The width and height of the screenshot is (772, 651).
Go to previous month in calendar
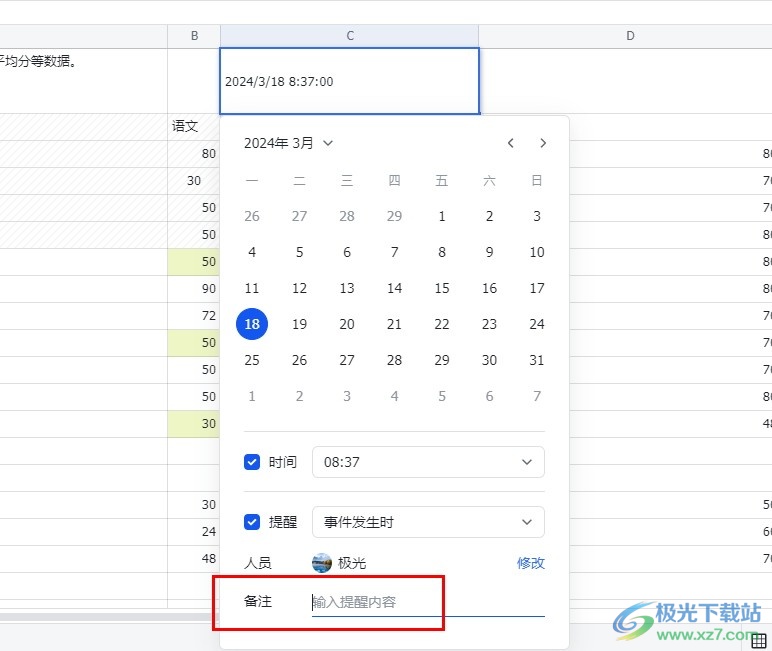click(x=511, y=143)
